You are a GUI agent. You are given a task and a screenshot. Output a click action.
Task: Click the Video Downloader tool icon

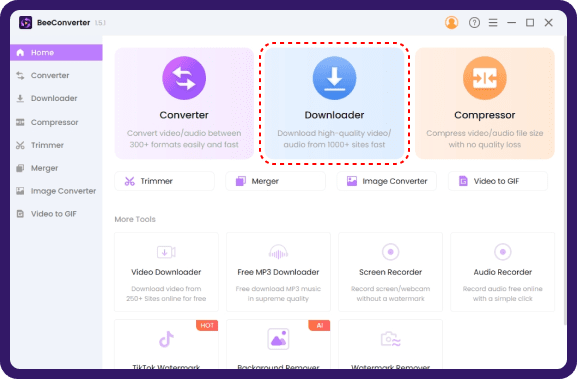pyautogui.click(x=166, y=252)
